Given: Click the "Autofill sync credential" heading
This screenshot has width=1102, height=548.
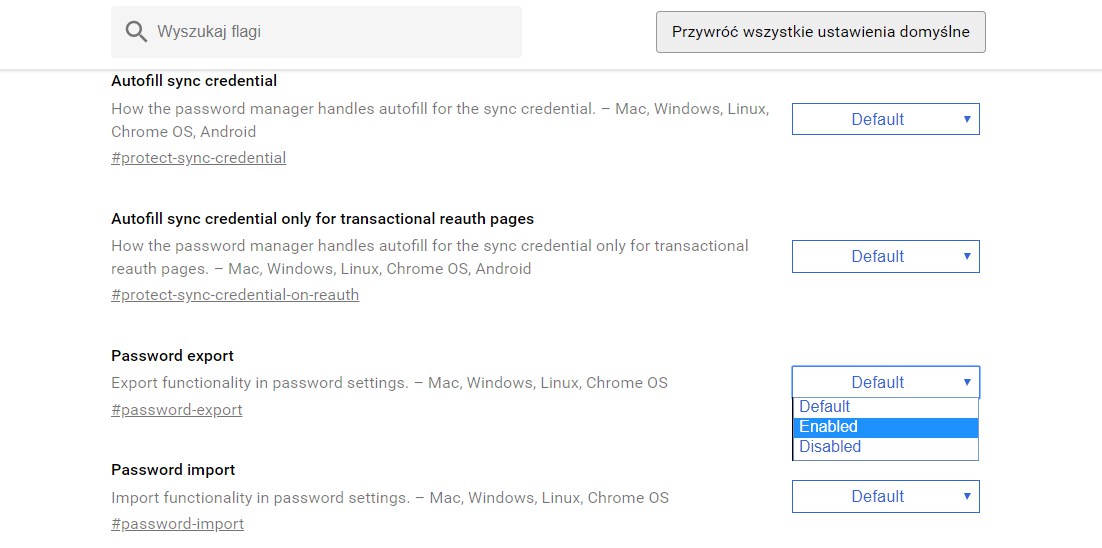Looking at the screenshot, I should click(194, 81).
